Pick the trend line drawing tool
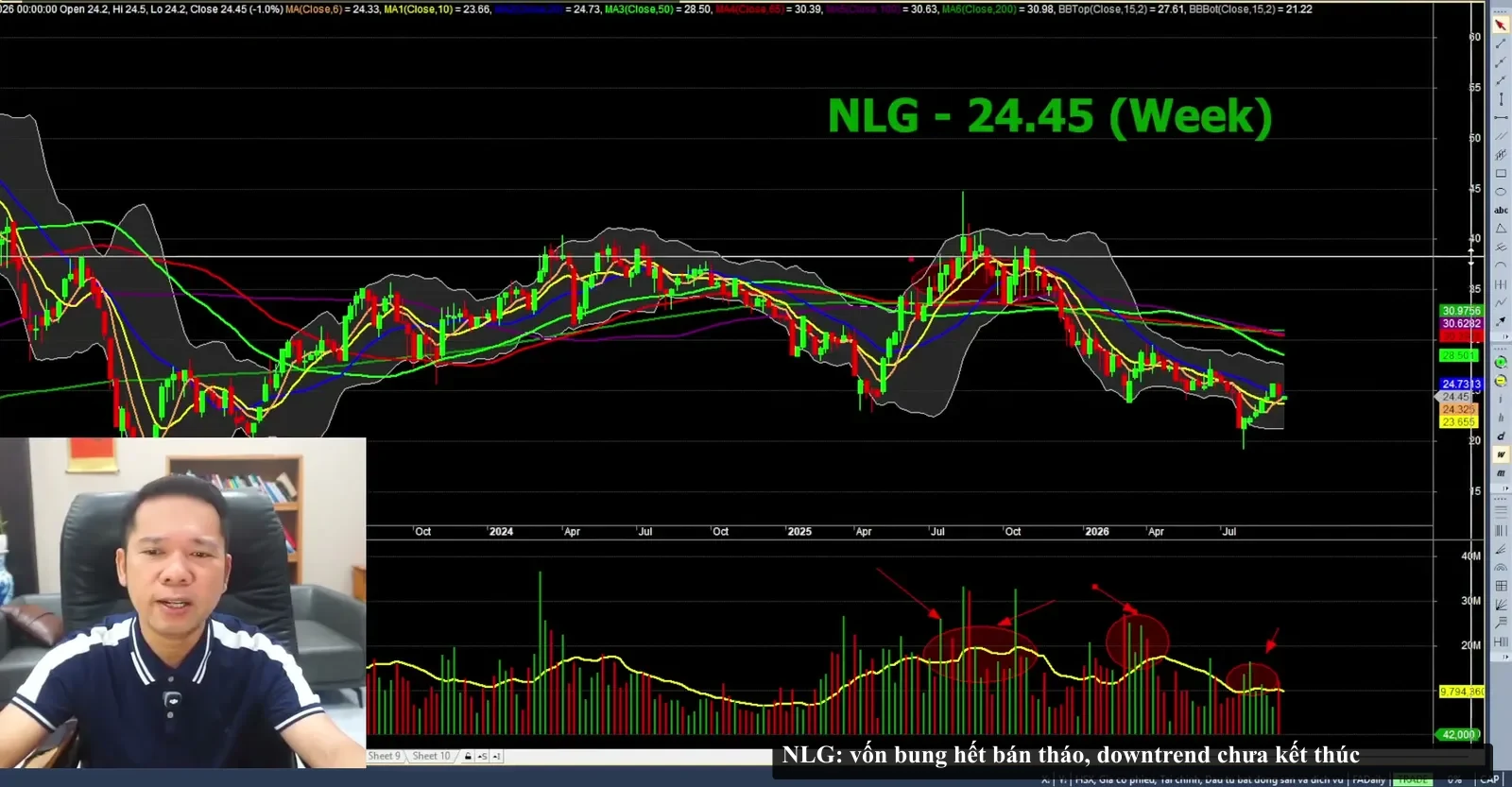The image size is (1512, 787). (1501, 43)
